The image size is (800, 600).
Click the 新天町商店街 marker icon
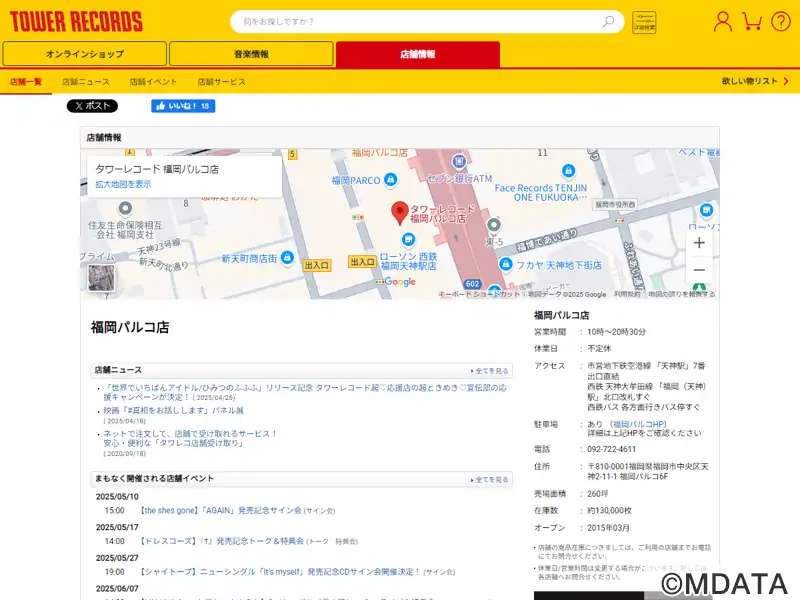click(x=287, y=257)
